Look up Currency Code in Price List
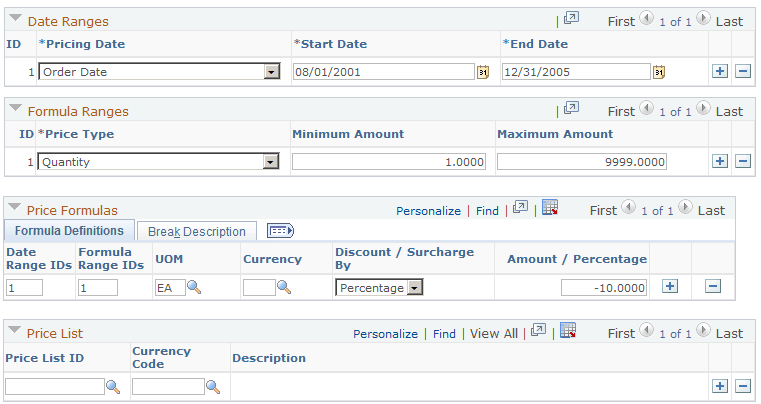This screenshot has height=404, width=761. (213, 387)
